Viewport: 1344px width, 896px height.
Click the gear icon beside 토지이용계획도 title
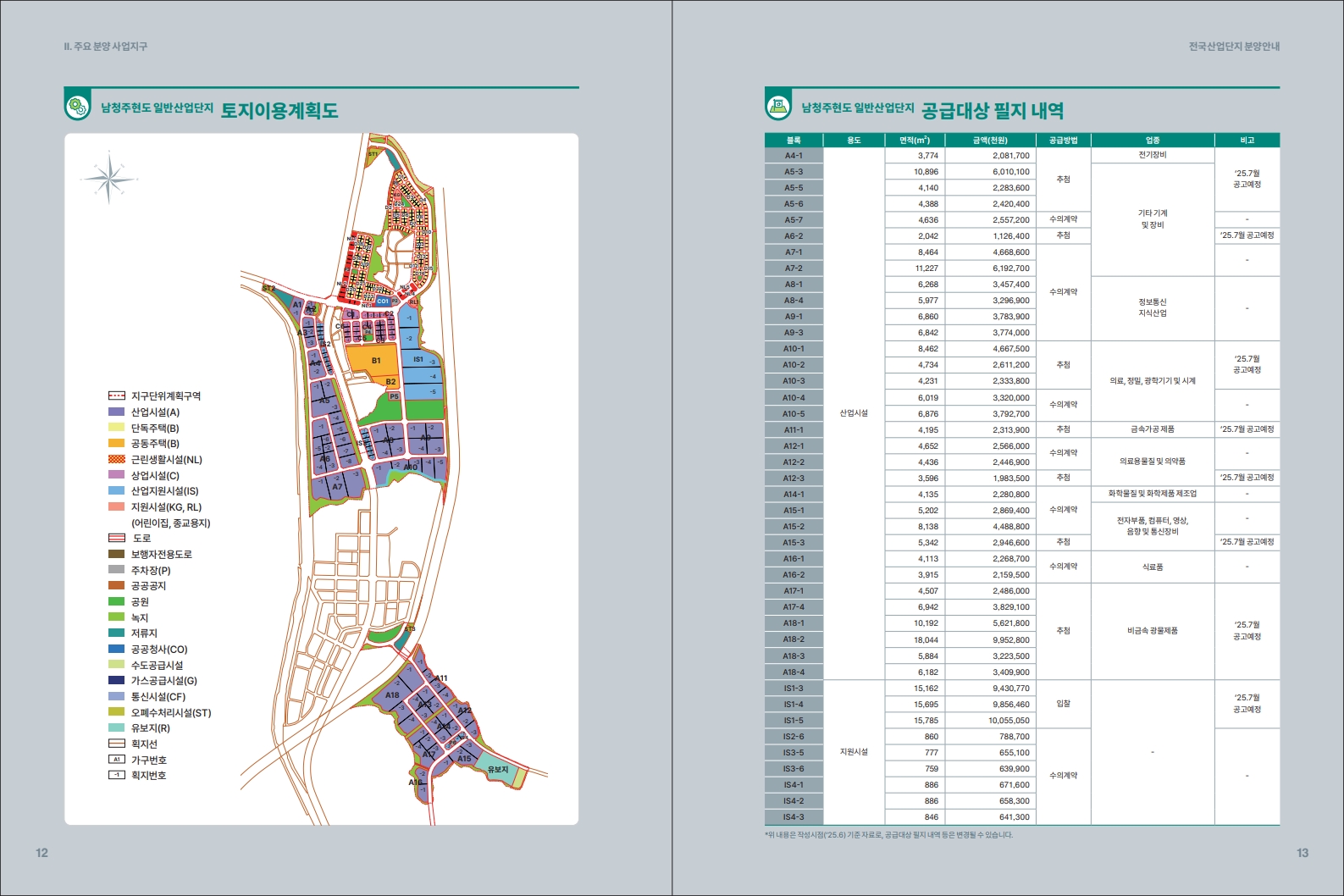click(77, 108)
